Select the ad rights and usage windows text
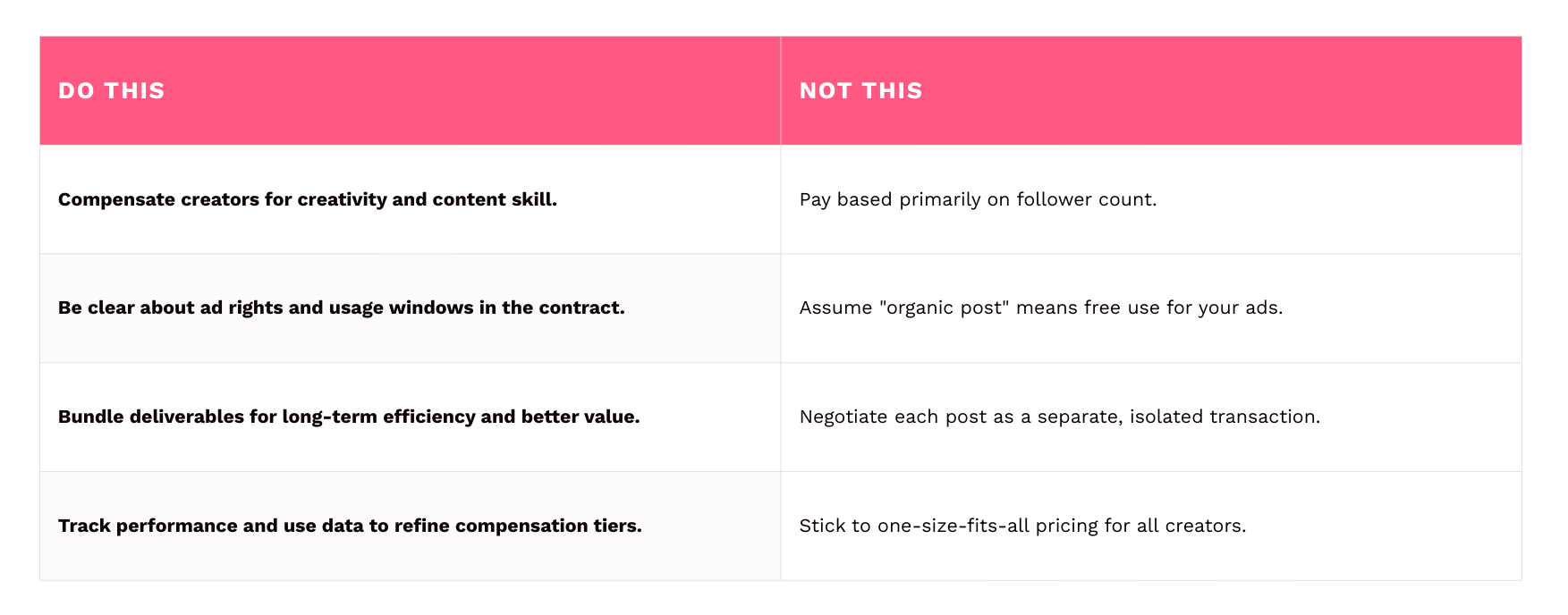 (341, 307)
